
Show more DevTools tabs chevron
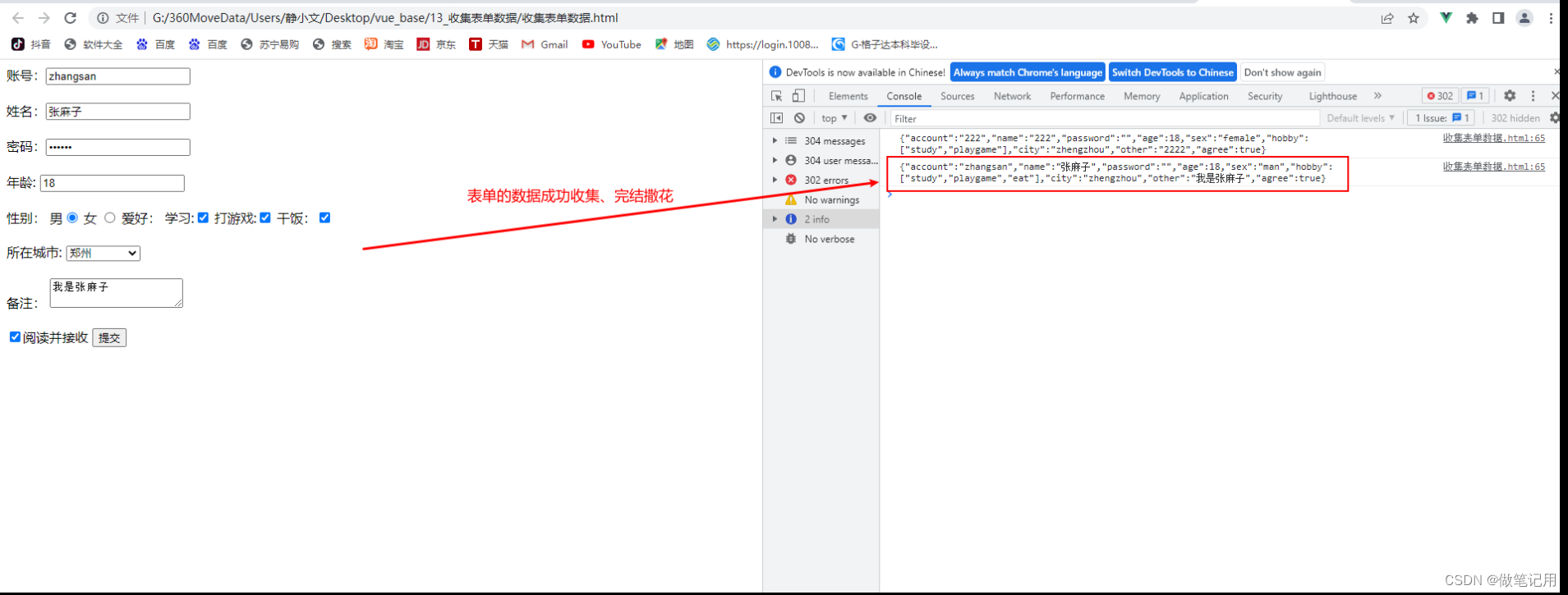click(1377, 96)
